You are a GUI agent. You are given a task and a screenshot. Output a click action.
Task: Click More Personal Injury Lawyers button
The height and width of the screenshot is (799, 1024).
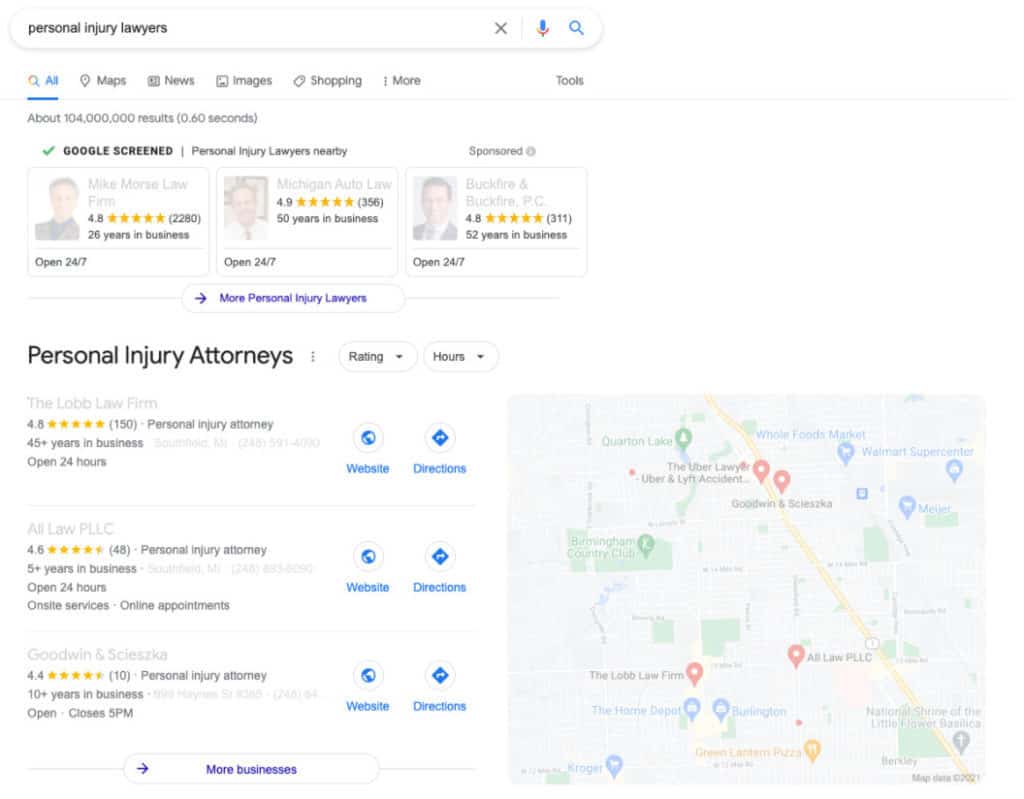click(293, 299)
